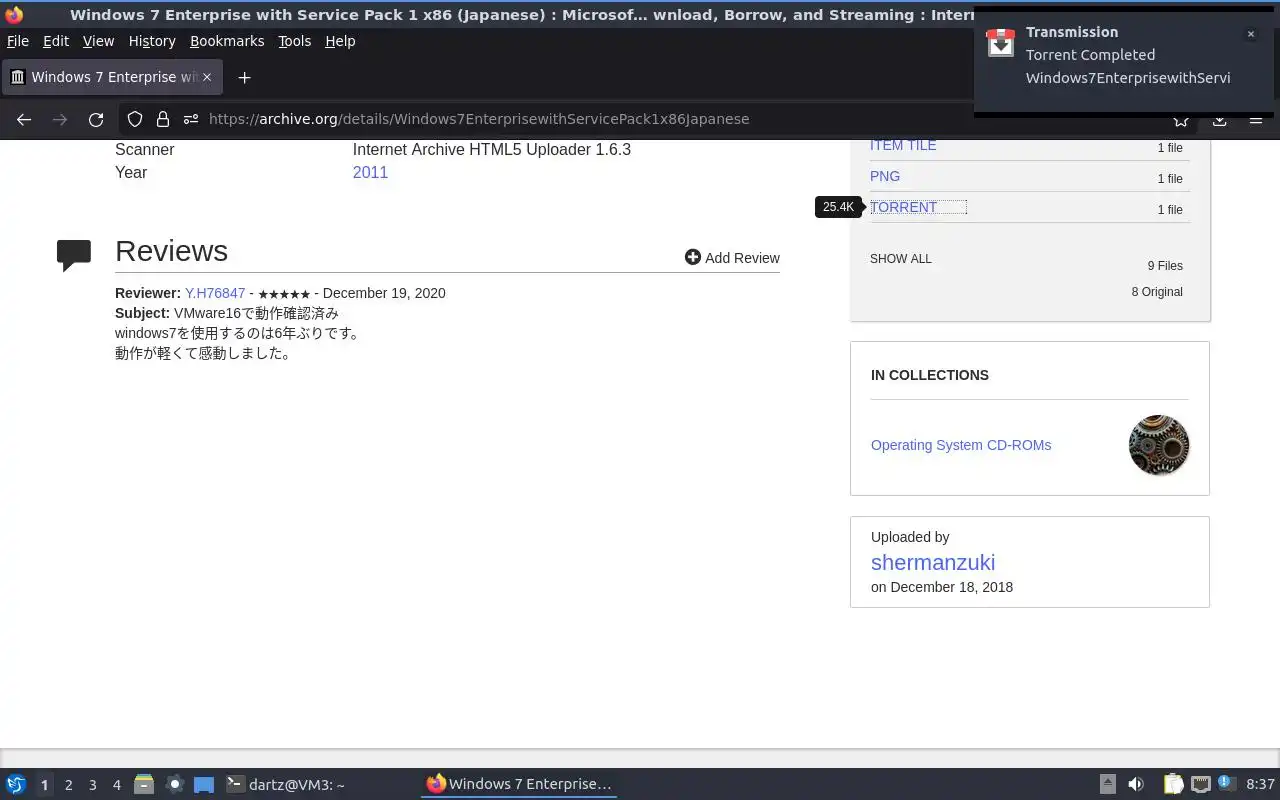Open the removable media eject tray icon
1280x800 pixels.
tap(1108, 784)
